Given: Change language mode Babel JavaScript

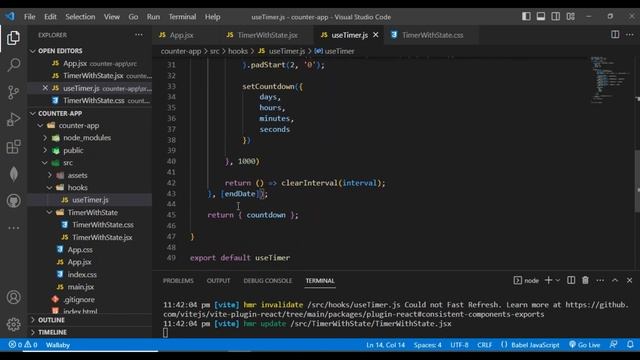Looking at the screenshot, I should [x=530, y=345].
